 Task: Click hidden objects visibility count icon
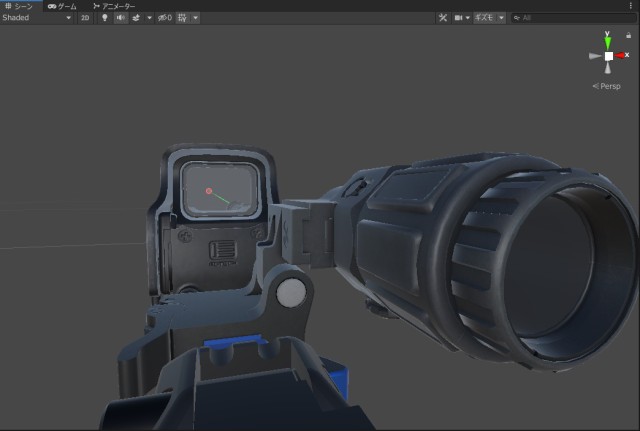tap(165, 18)
